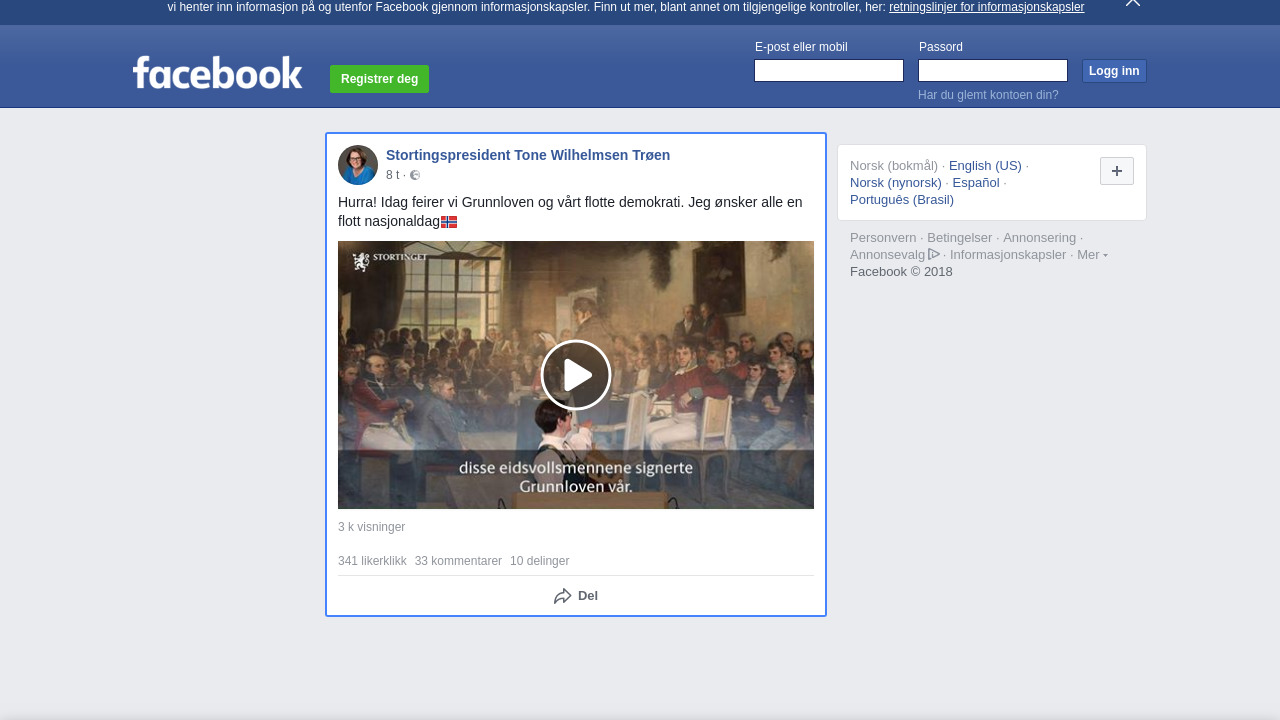This screenshot has height=720, width=1280.
Task: Click 341 likerklikk count
Action: coord(372,561)
